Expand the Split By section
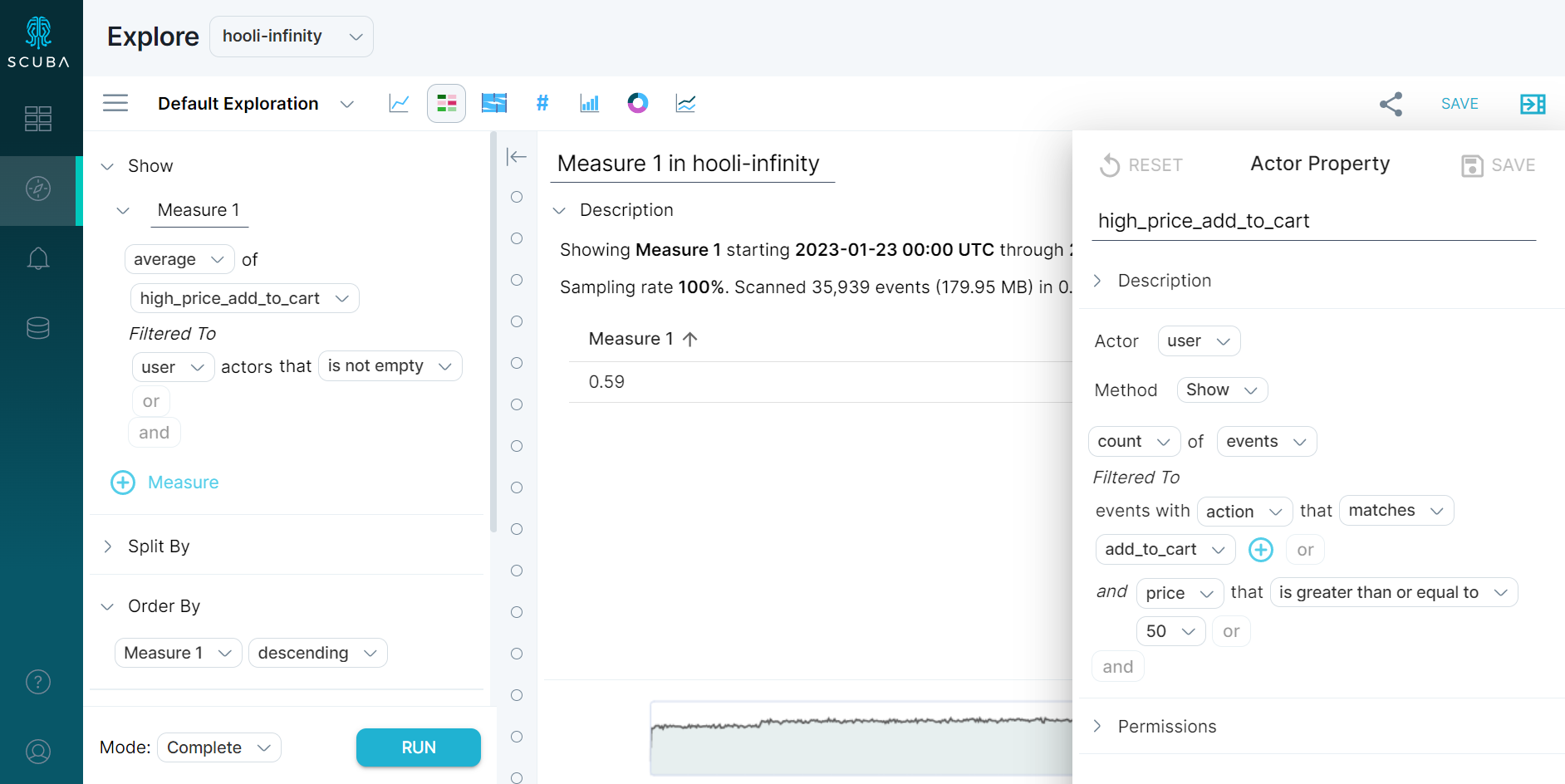 (x=107, y=546)
